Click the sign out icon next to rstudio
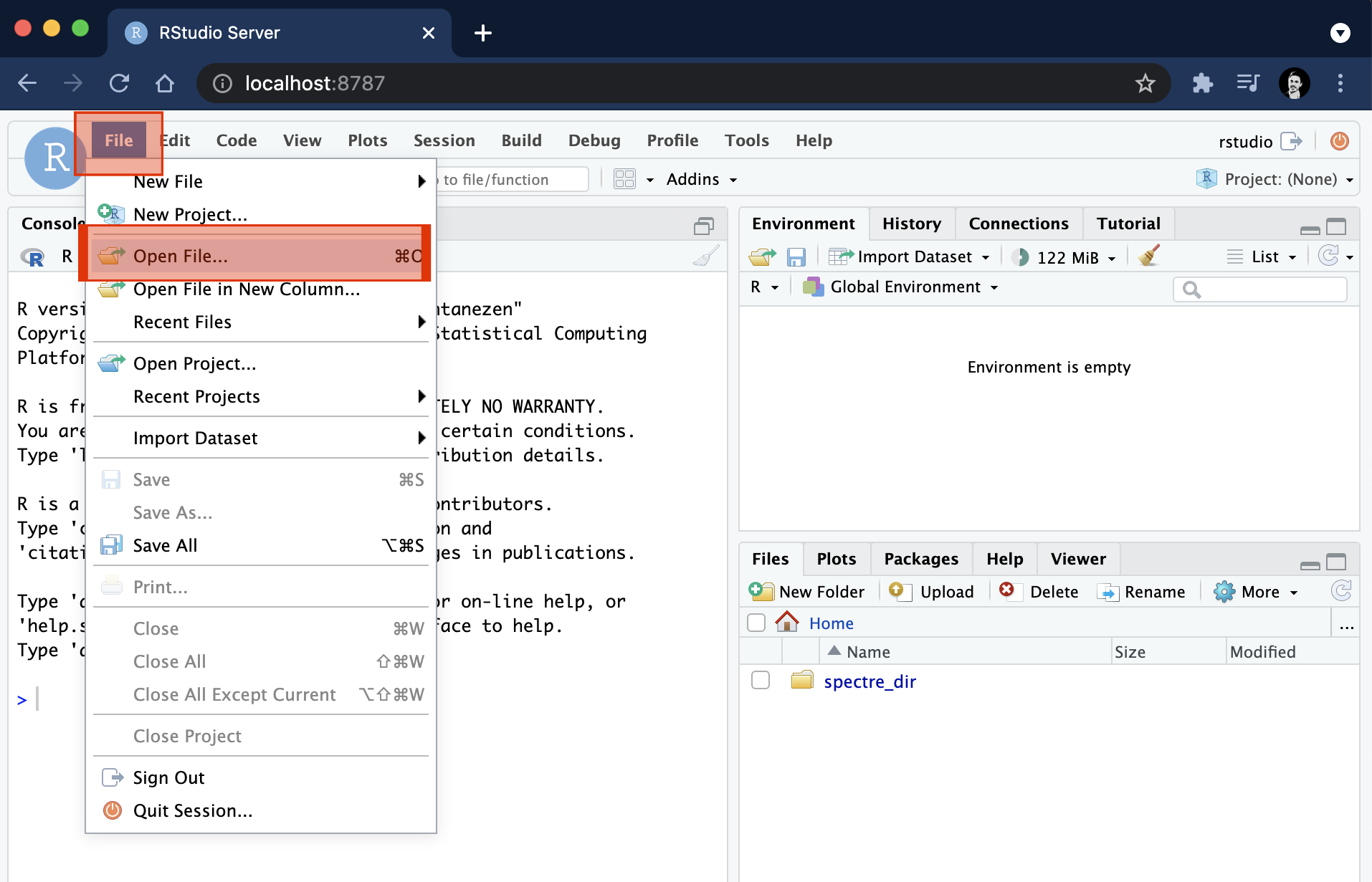The height and width of the screenshot is (882, 1372). point(1291,141)
